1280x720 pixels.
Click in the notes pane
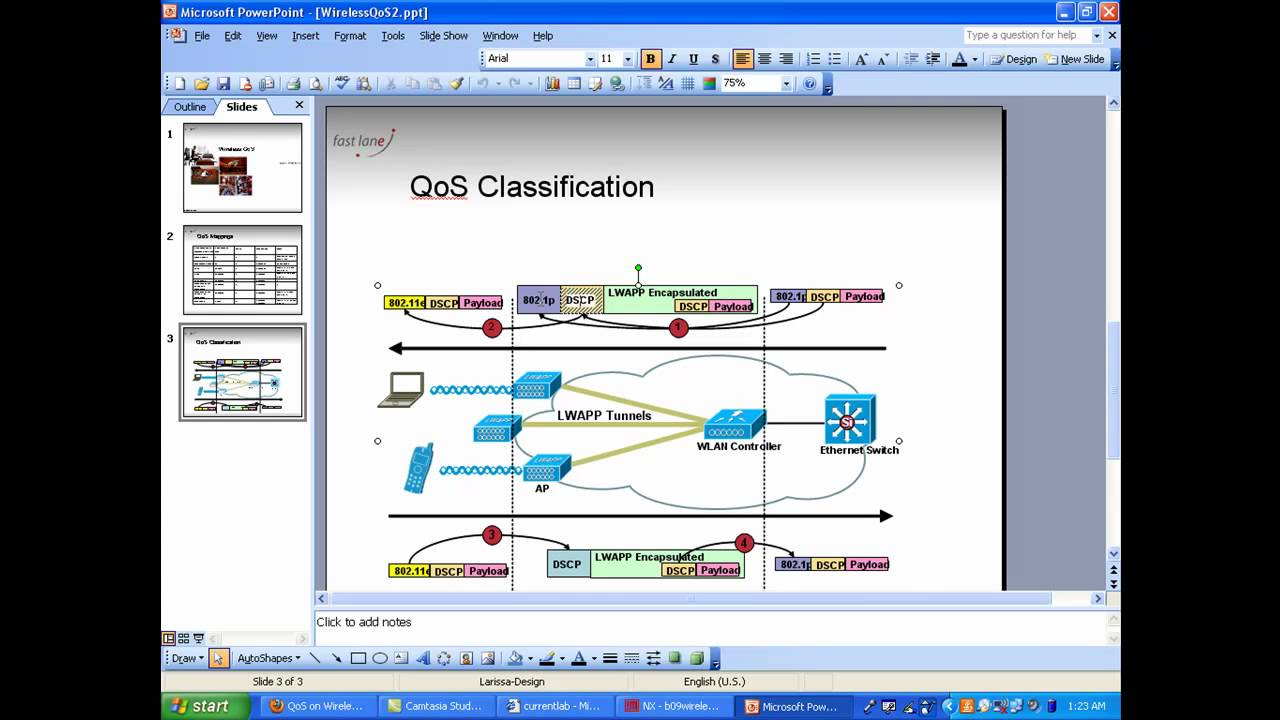(710, 622)
